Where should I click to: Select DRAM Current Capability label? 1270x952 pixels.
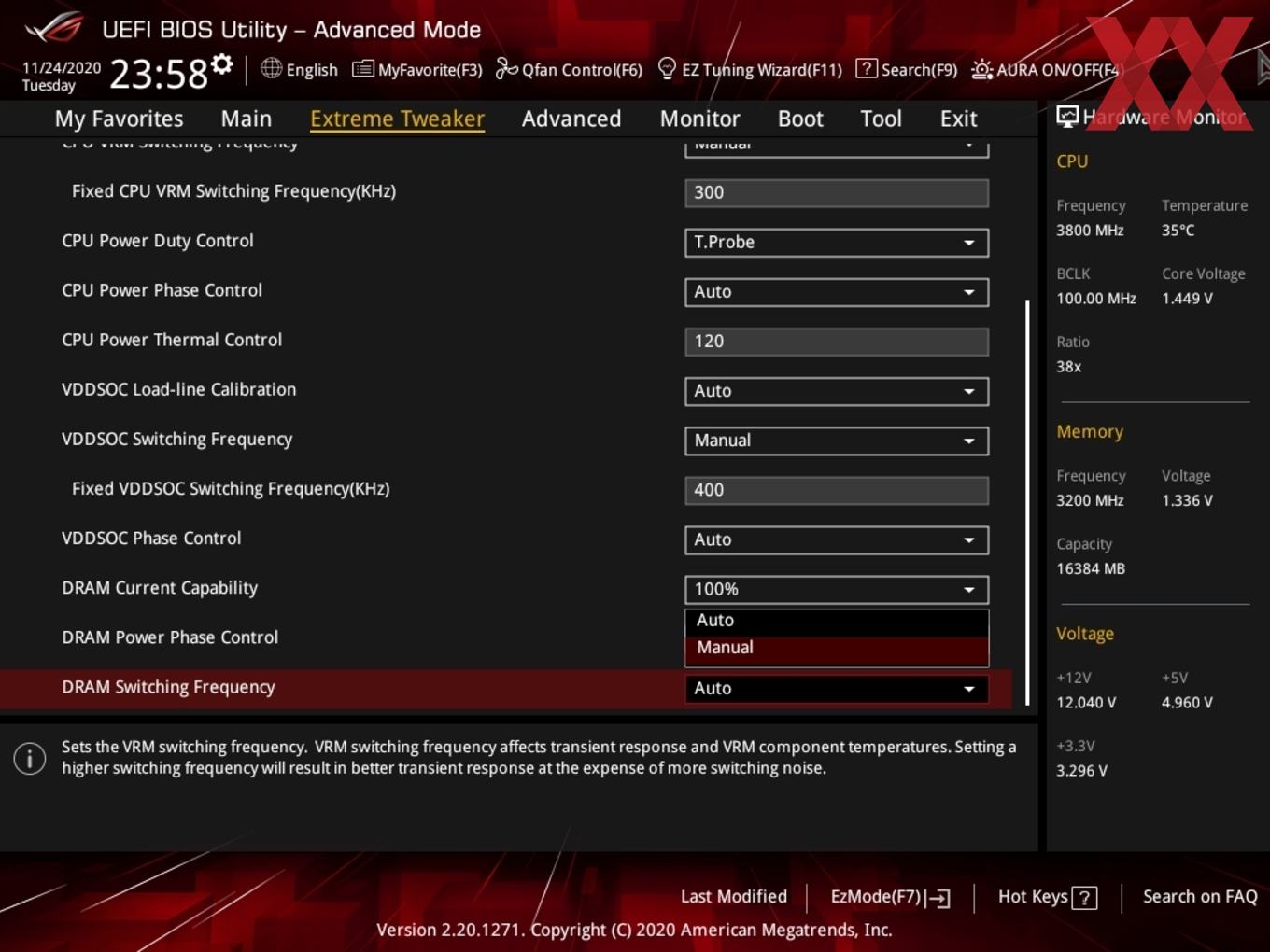160,588
